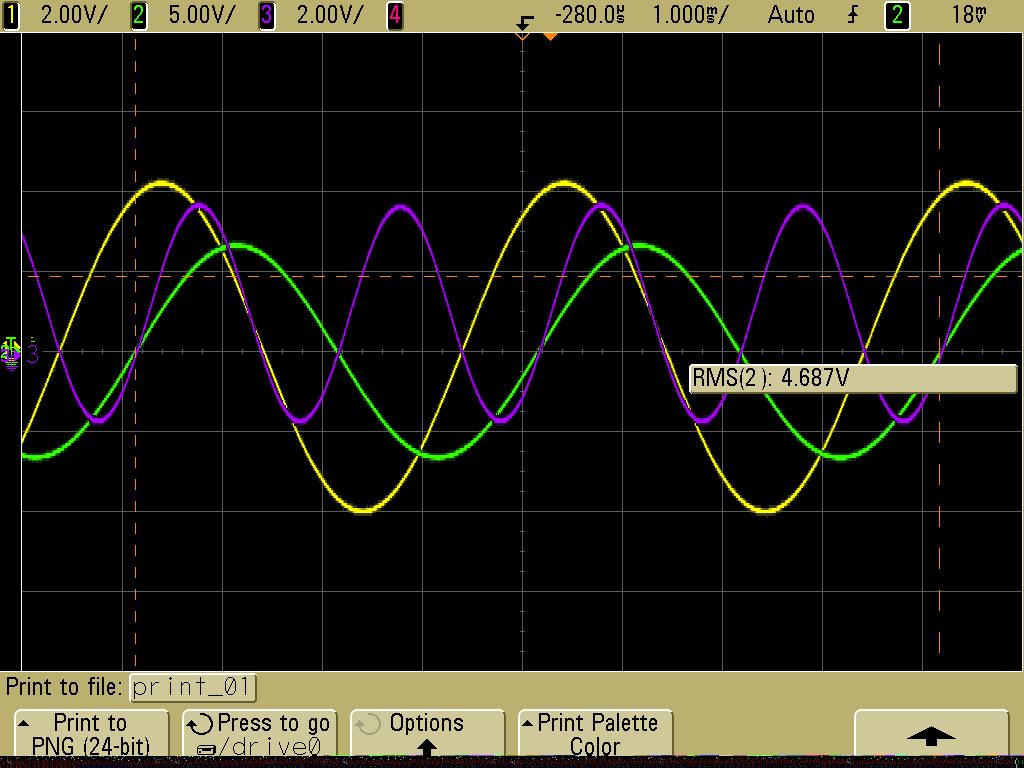This screenshot has height=768, width=1024.
Task: Click the channel 1 2.00V/ scale readout
Action: (x=73, y=15)
